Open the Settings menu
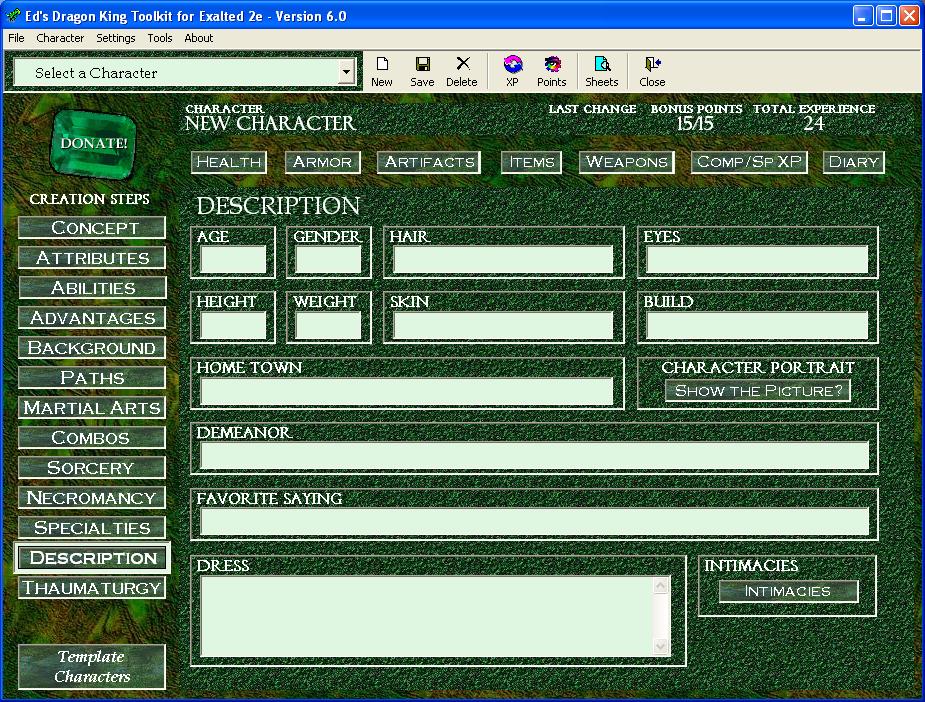Screen dimensions: 925x702 click(116, 38)
